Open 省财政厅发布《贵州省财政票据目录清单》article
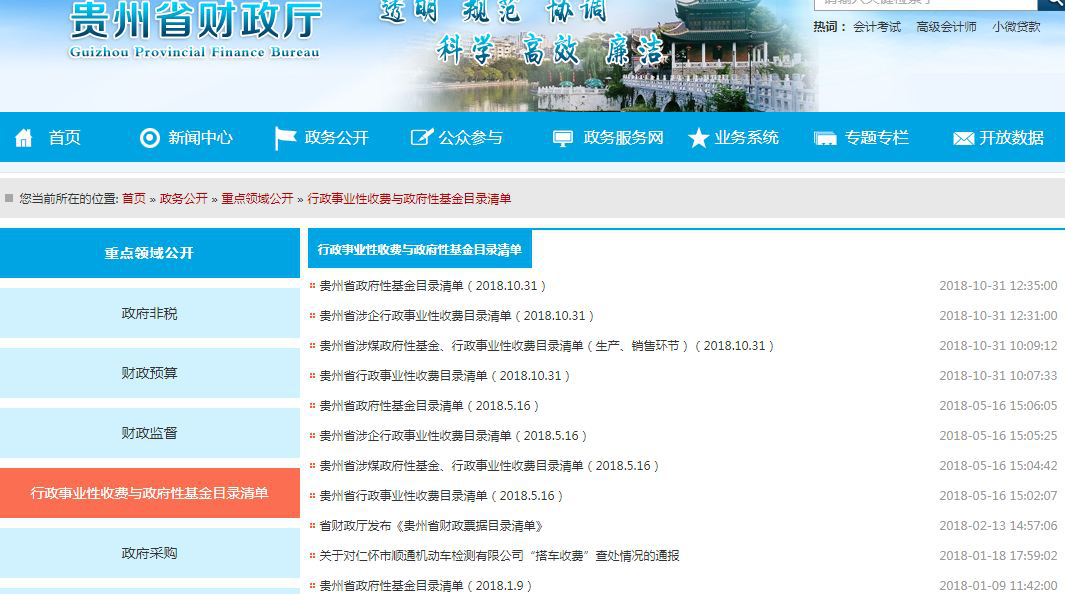Screen dimensions: 1065x594 (x=431, y=526)
